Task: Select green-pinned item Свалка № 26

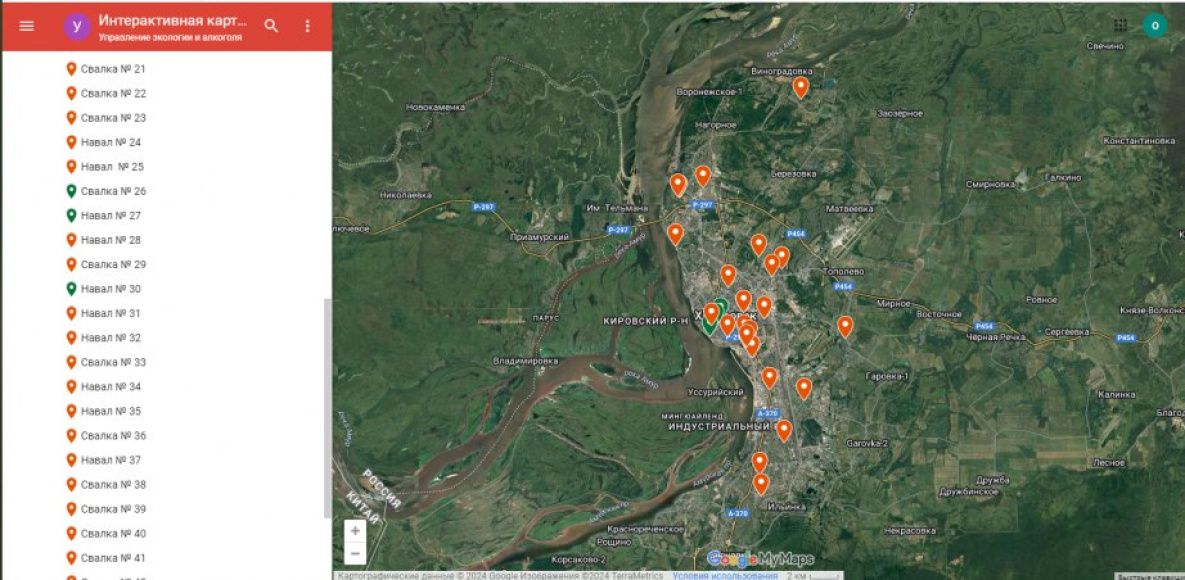Action: pyautogui.click(x=113, y=191)
